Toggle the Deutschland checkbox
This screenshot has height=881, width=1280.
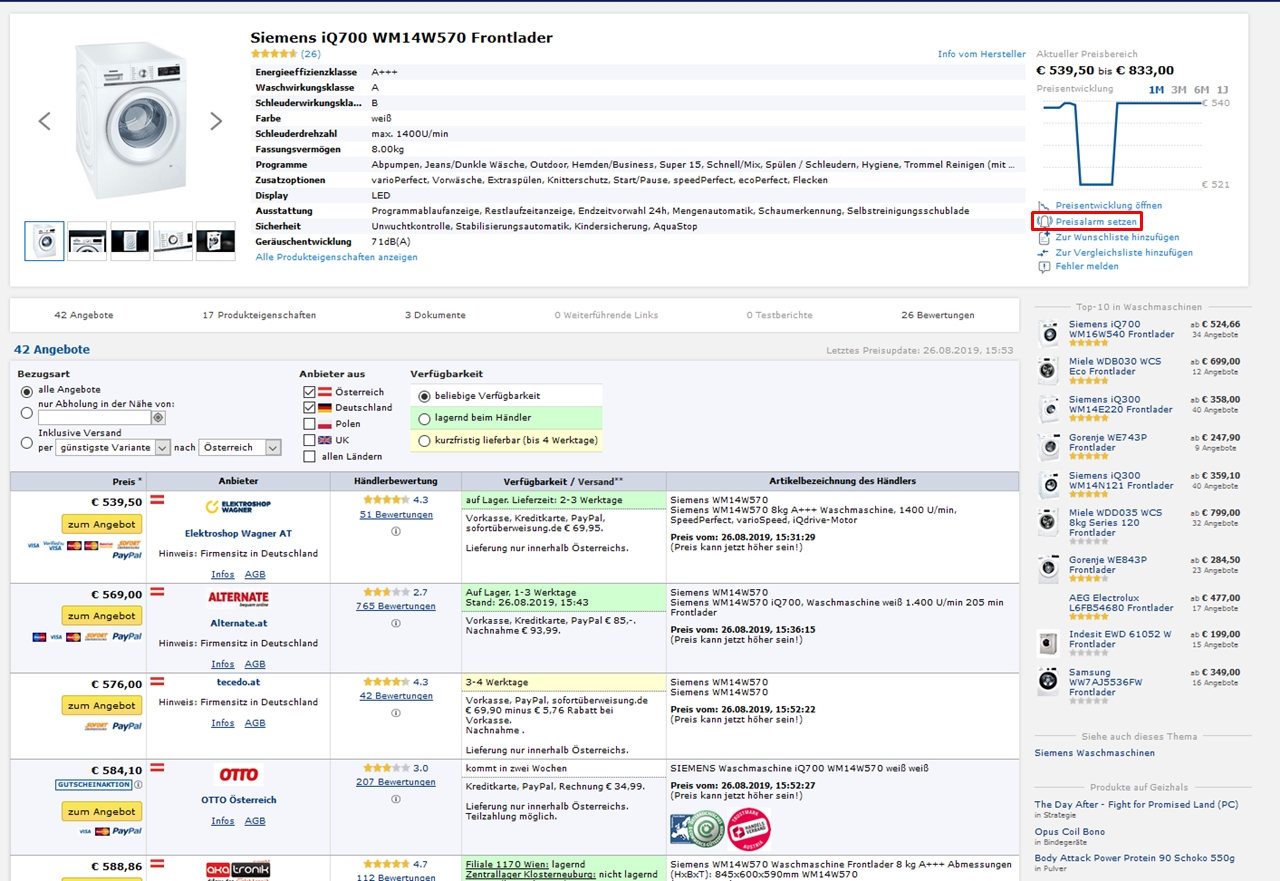click(x=309, y=408)
